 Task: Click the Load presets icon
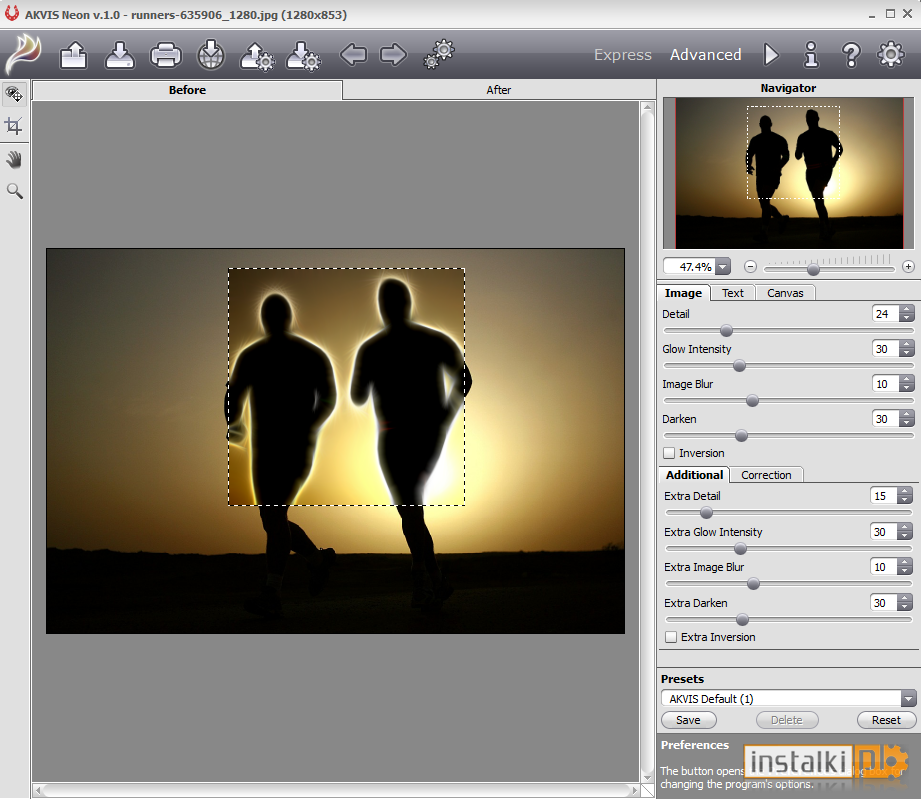pyautogui.click(x=257, y=56)
